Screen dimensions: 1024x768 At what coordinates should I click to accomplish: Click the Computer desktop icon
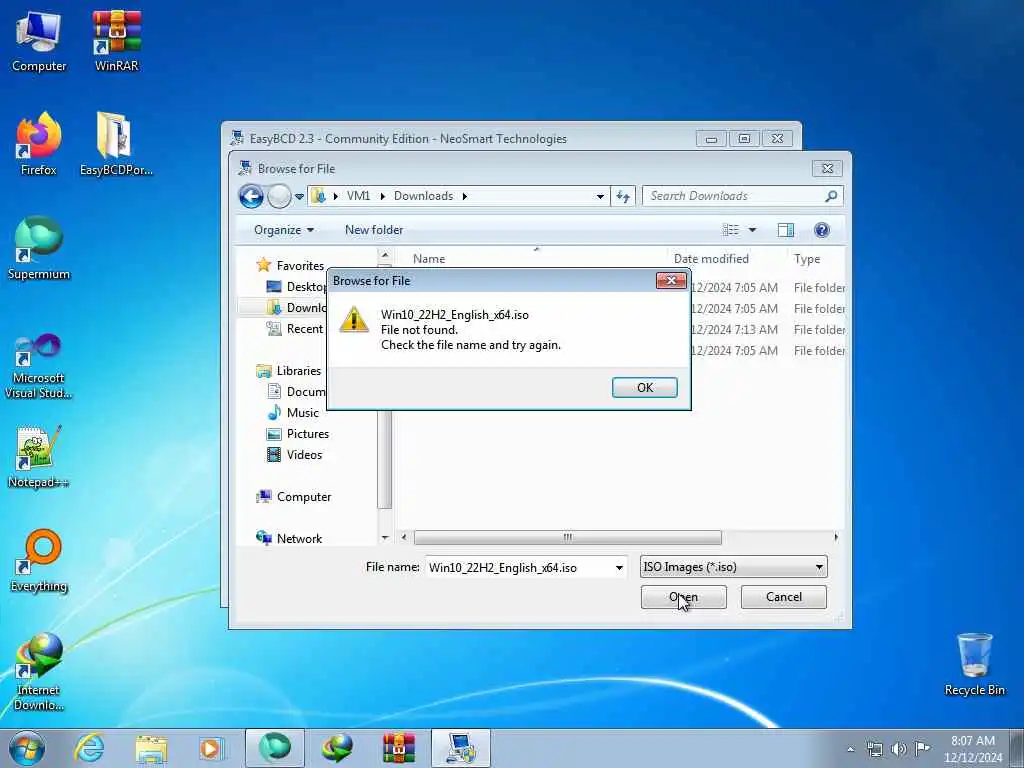[39, 41]
